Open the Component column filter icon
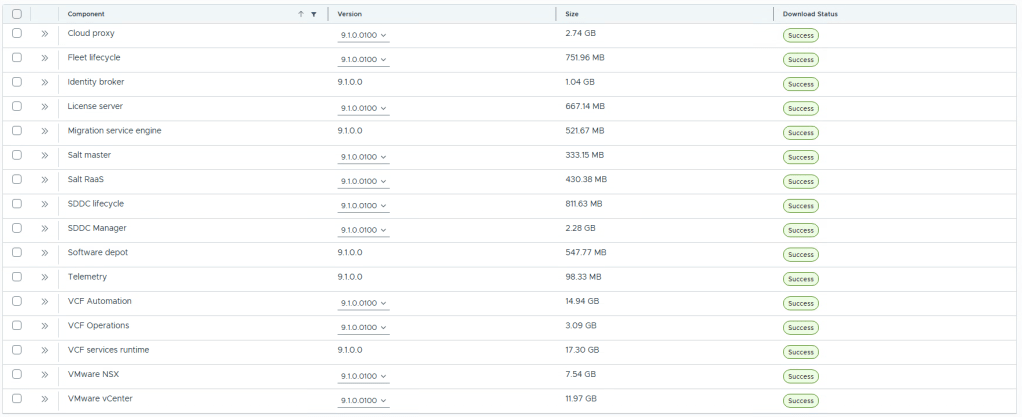Viewport: 1022px width, 417px height. [x=314, y=14]
